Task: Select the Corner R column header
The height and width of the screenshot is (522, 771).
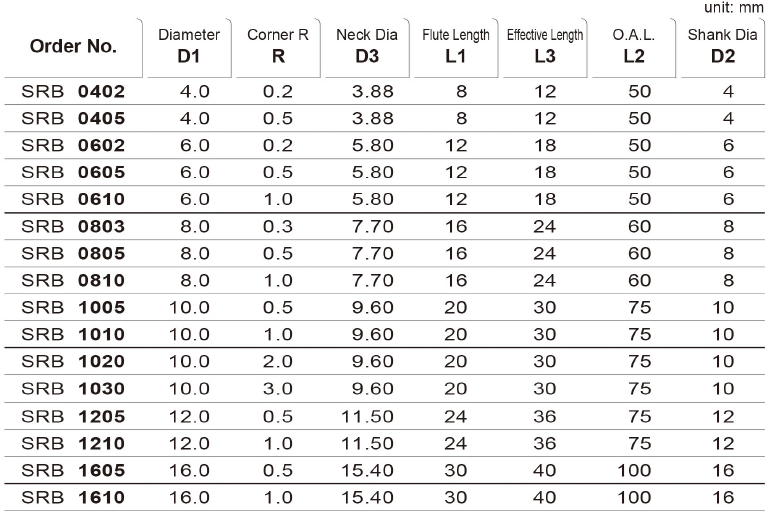Action: tap(278, 46)
